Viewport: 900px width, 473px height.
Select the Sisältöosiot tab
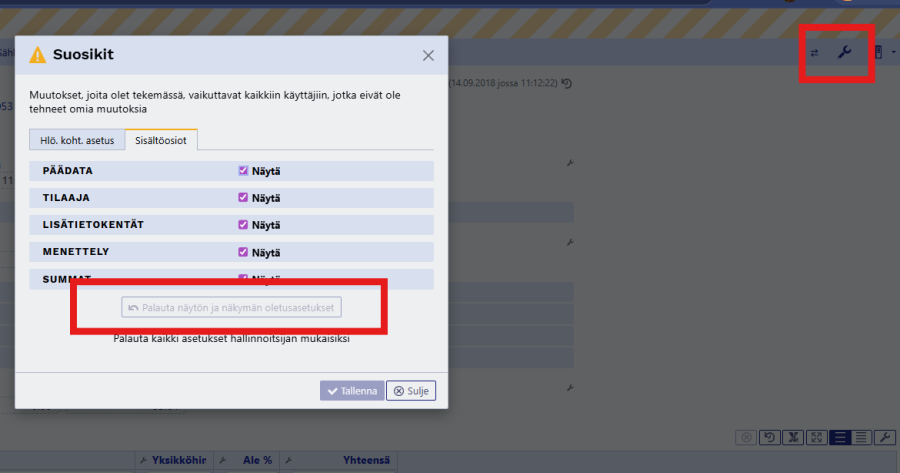click(162, 140)
